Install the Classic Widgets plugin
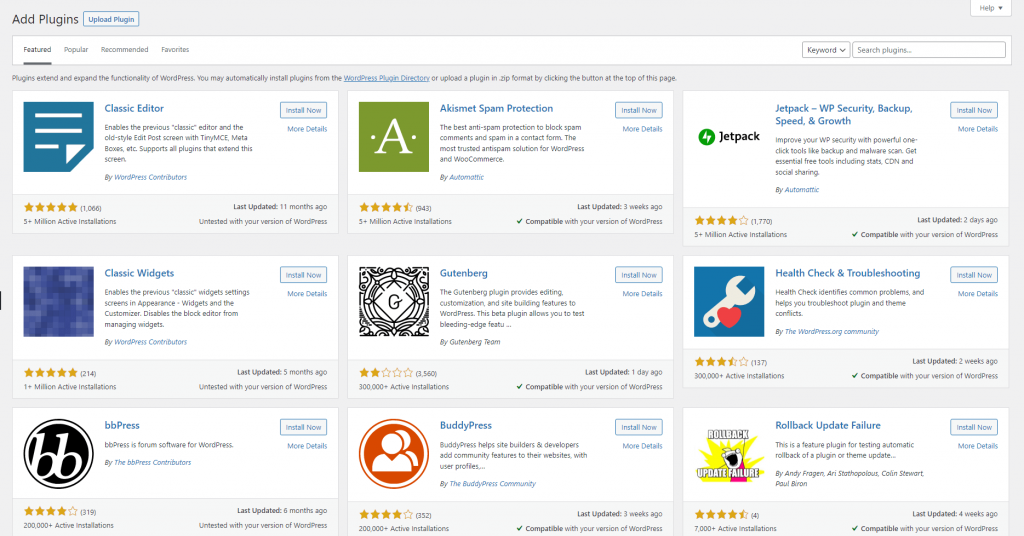The width and height of the screenshot is (1024, 536). click(x=304, y=275)
